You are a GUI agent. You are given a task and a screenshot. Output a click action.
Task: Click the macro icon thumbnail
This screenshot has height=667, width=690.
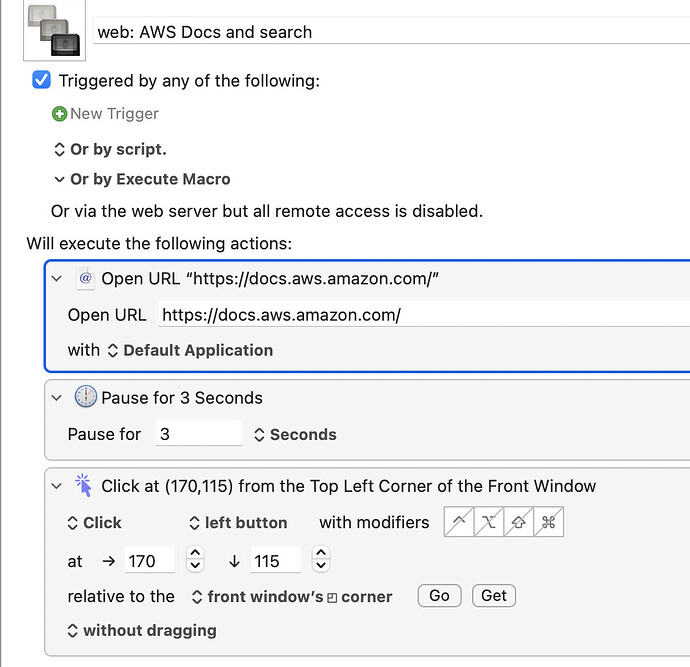point(54,30)
